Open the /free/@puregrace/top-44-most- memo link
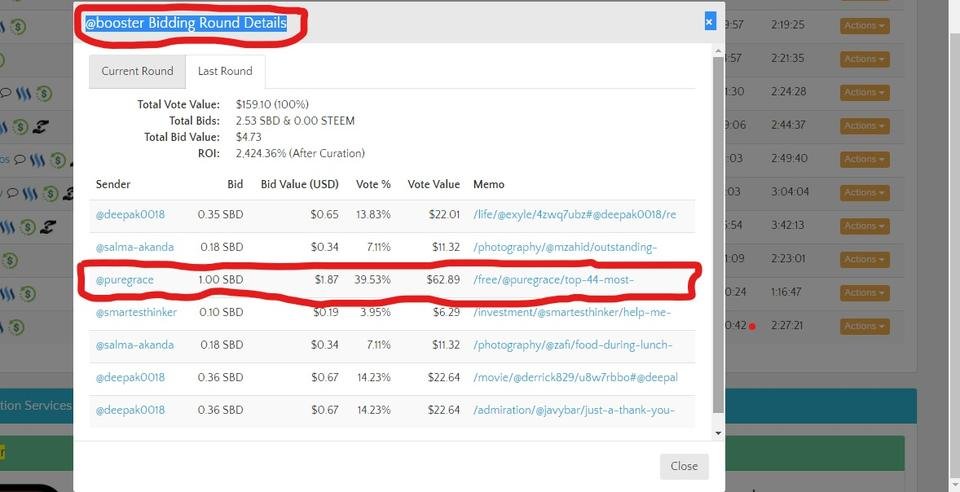The width and height of the screenshot is (960, 492). tap(553, 280)
